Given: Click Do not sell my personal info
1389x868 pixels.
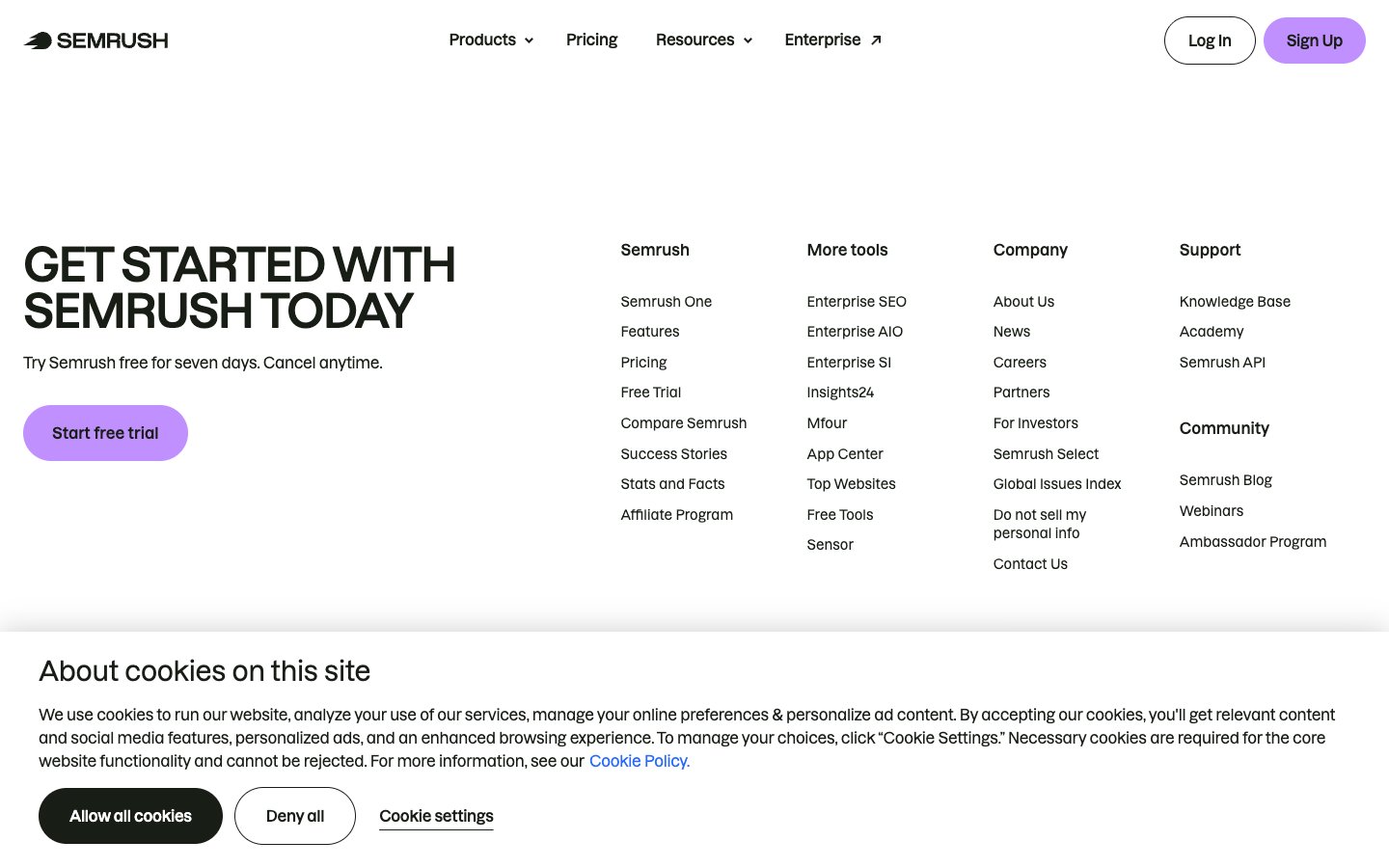Looking at the screenshot, I should tap(1039, 524).
